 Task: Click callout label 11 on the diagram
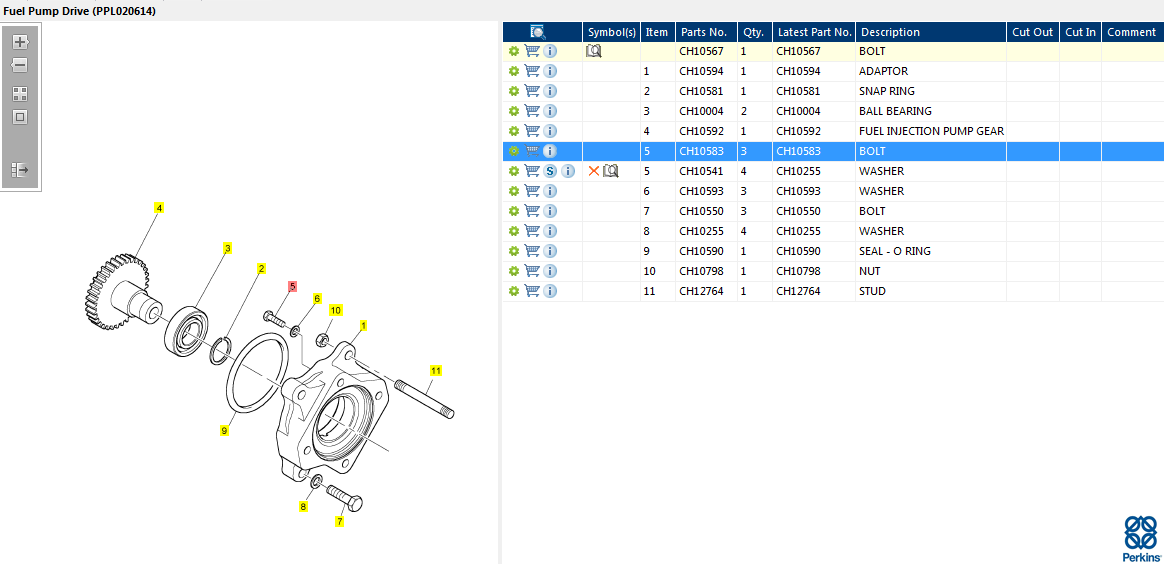[435, 370]
